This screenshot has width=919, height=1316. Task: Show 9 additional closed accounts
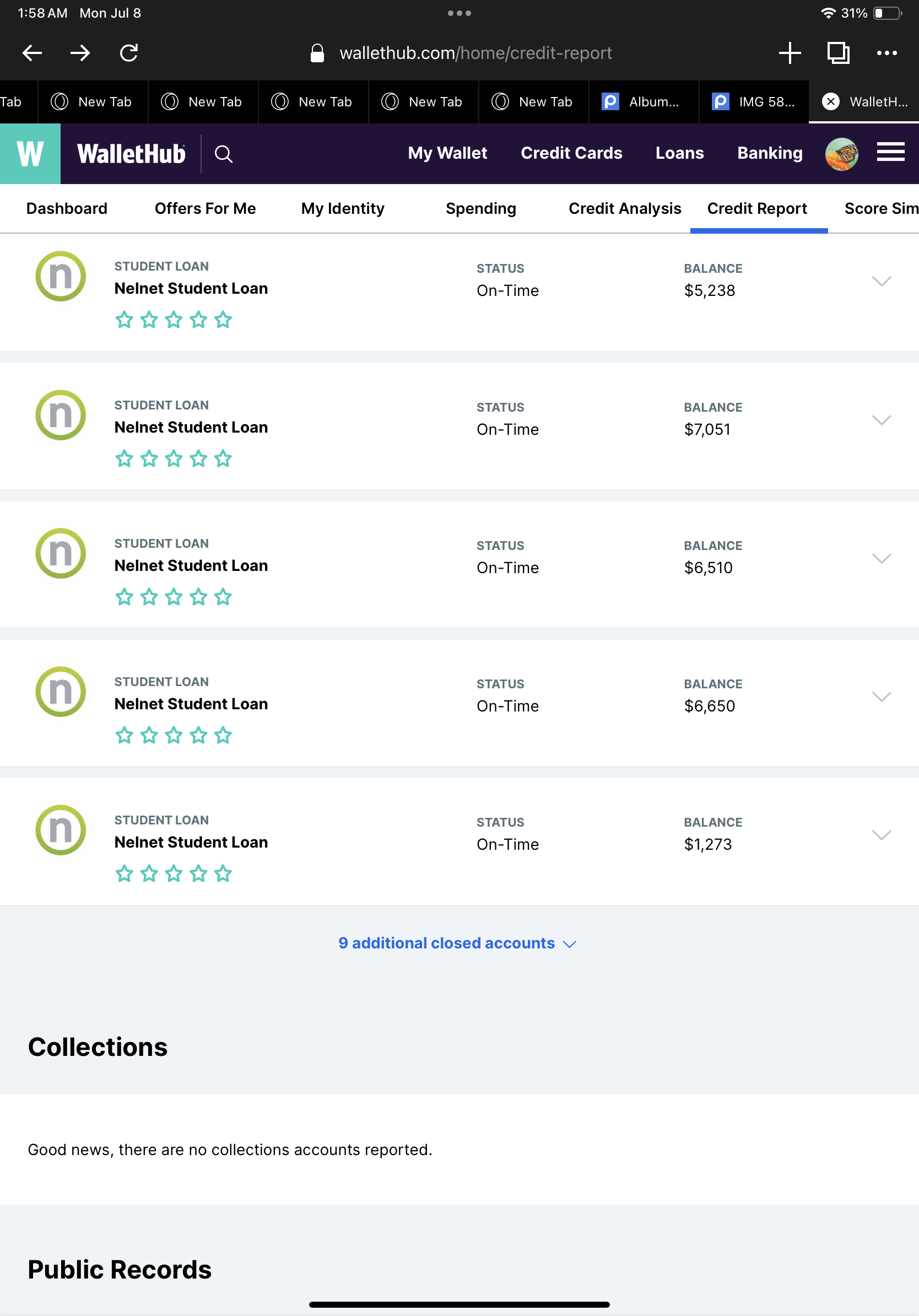tap(457, 943)
